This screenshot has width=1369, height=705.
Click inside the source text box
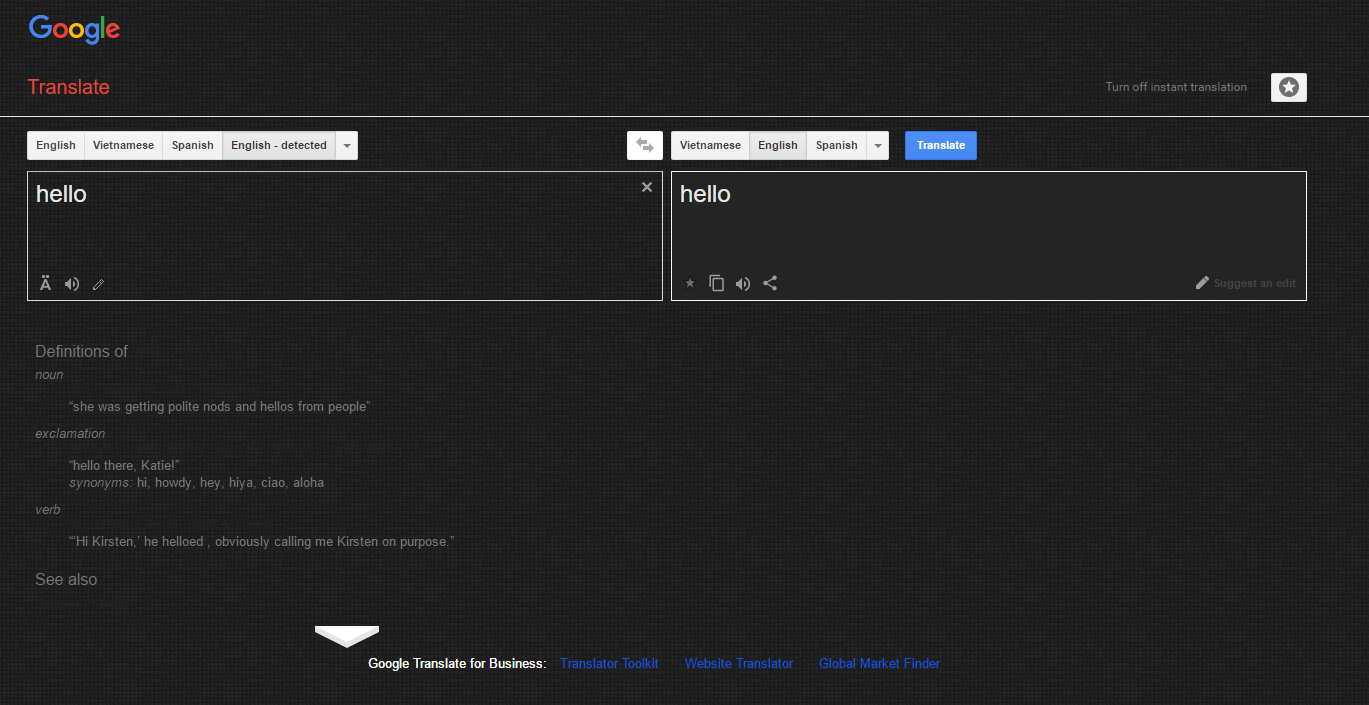click(345, 236)
